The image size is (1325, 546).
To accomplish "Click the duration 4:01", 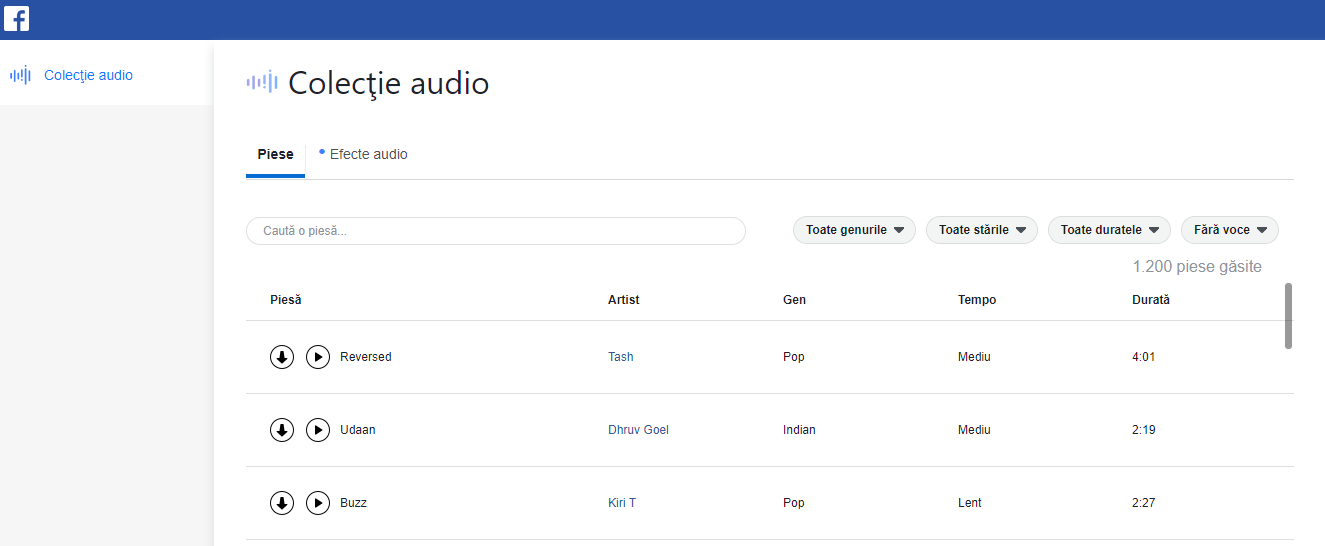I will point(1144,357).
